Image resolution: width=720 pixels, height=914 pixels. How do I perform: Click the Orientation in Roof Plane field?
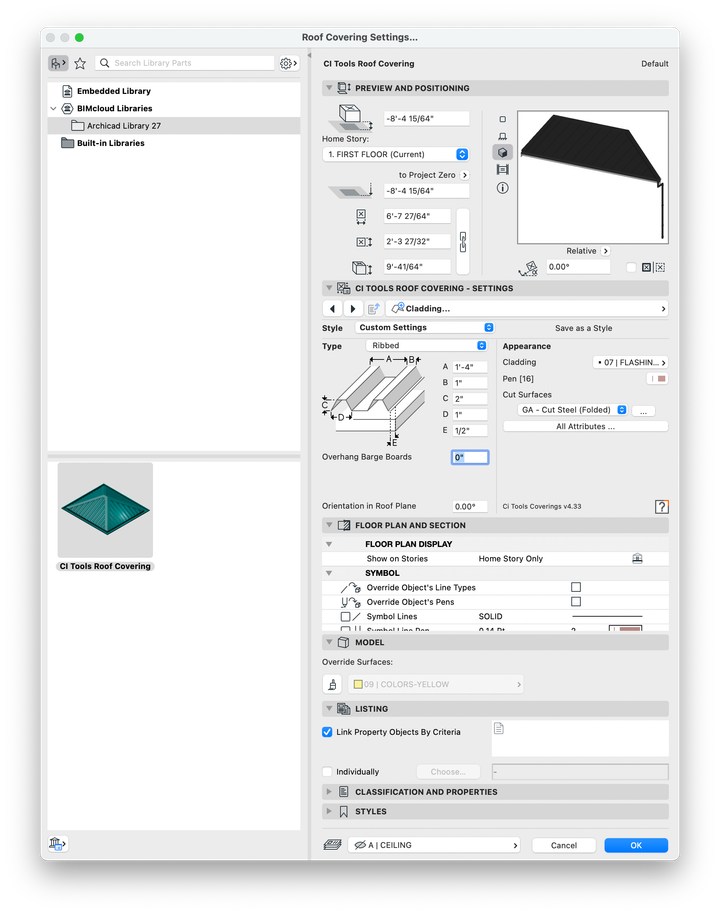(x=470, y=507)
